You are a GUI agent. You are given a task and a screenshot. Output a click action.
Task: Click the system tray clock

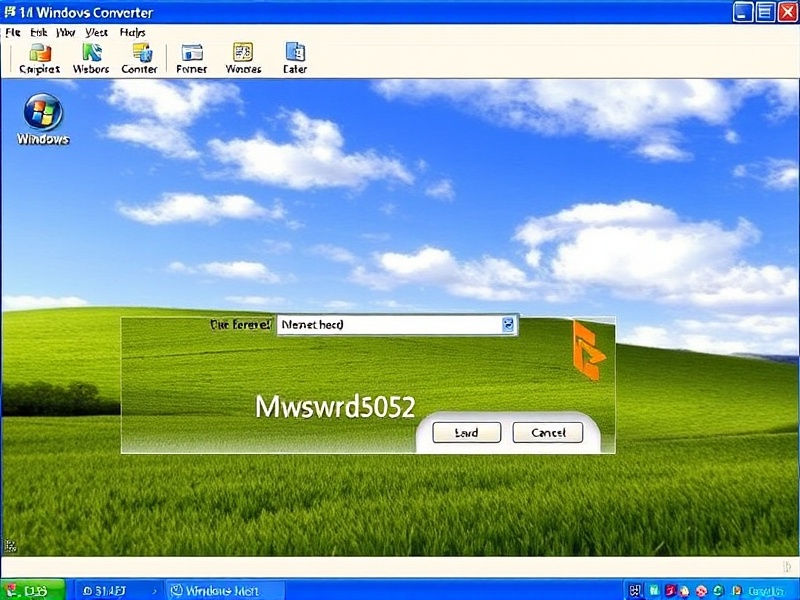pos(766,591)
